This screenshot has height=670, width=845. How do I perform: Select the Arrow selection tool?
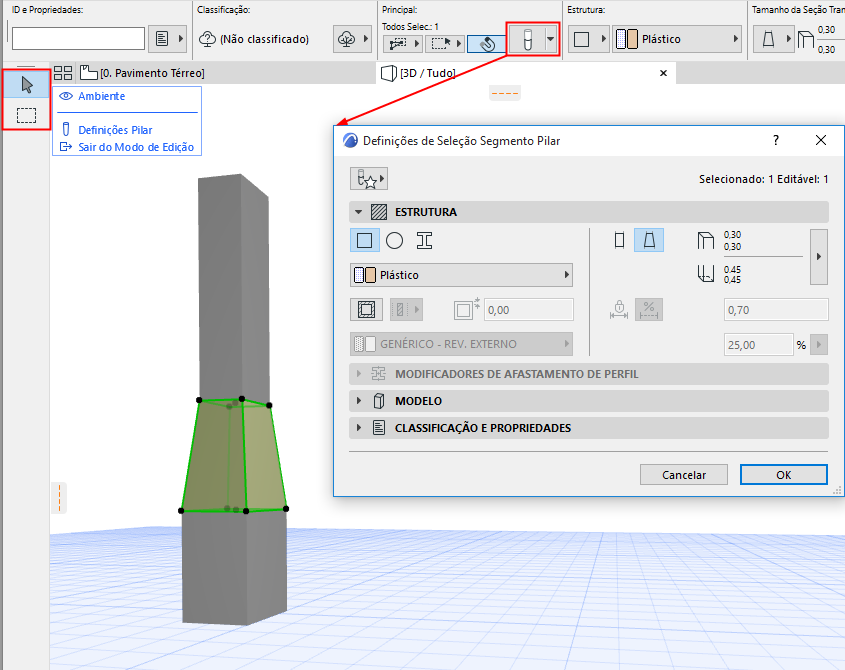coord(26,85)
